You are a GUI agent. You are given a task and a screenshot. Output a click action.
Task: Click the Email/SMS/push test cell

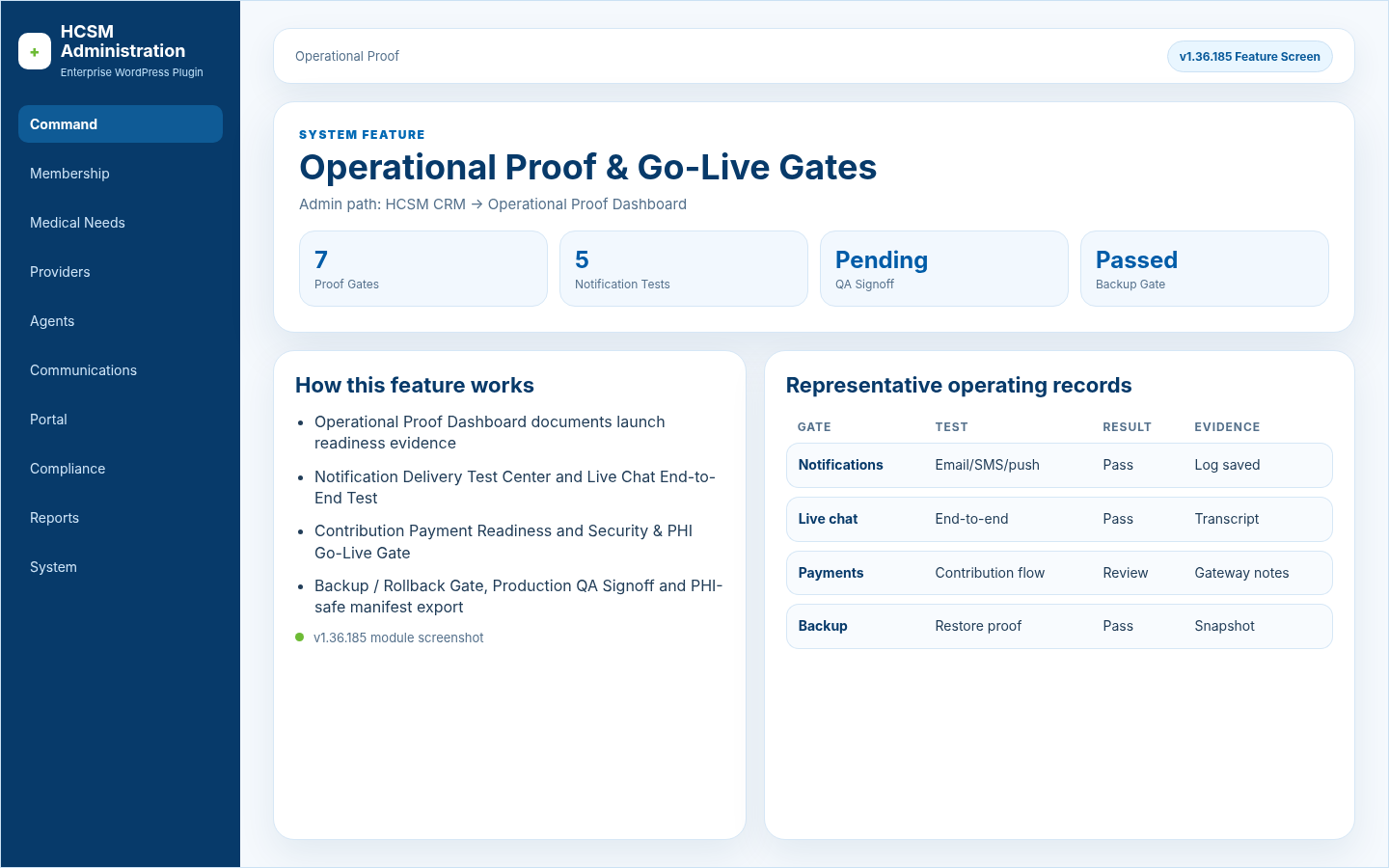tap(987, 465)
